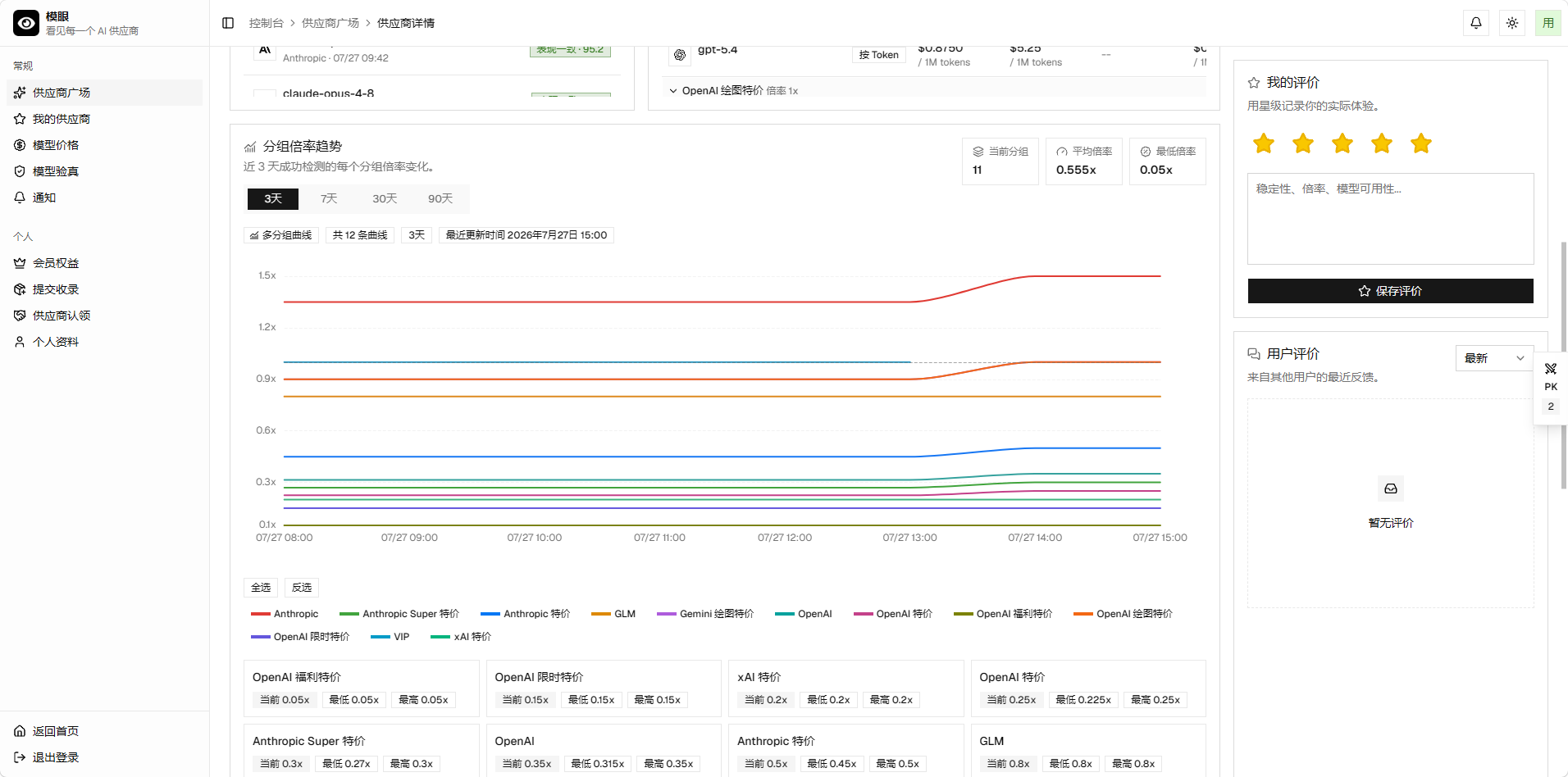The height and width of the screenshot is (777, 1568).
Task: Toggle Anthropic series in chart legend
Action: (285, 614)
